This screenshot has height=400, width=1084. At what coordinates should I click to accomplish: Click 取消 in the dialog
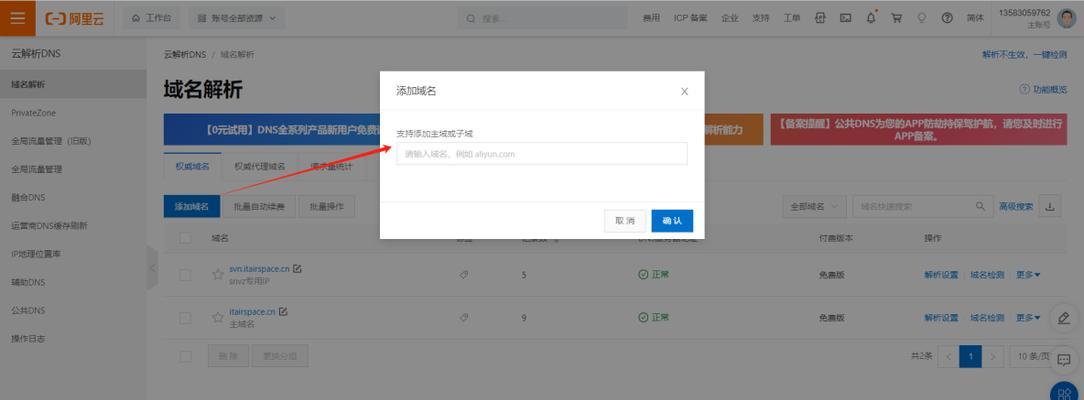click(625, 221)
